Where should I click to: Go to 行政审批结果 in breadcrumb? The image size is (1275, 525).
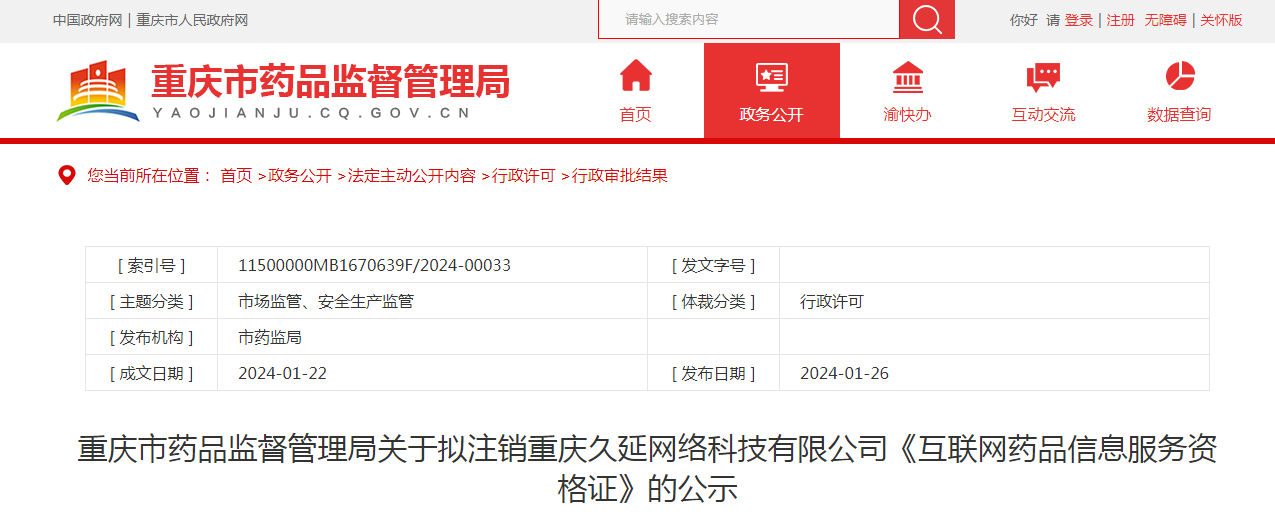click(620, 176)
